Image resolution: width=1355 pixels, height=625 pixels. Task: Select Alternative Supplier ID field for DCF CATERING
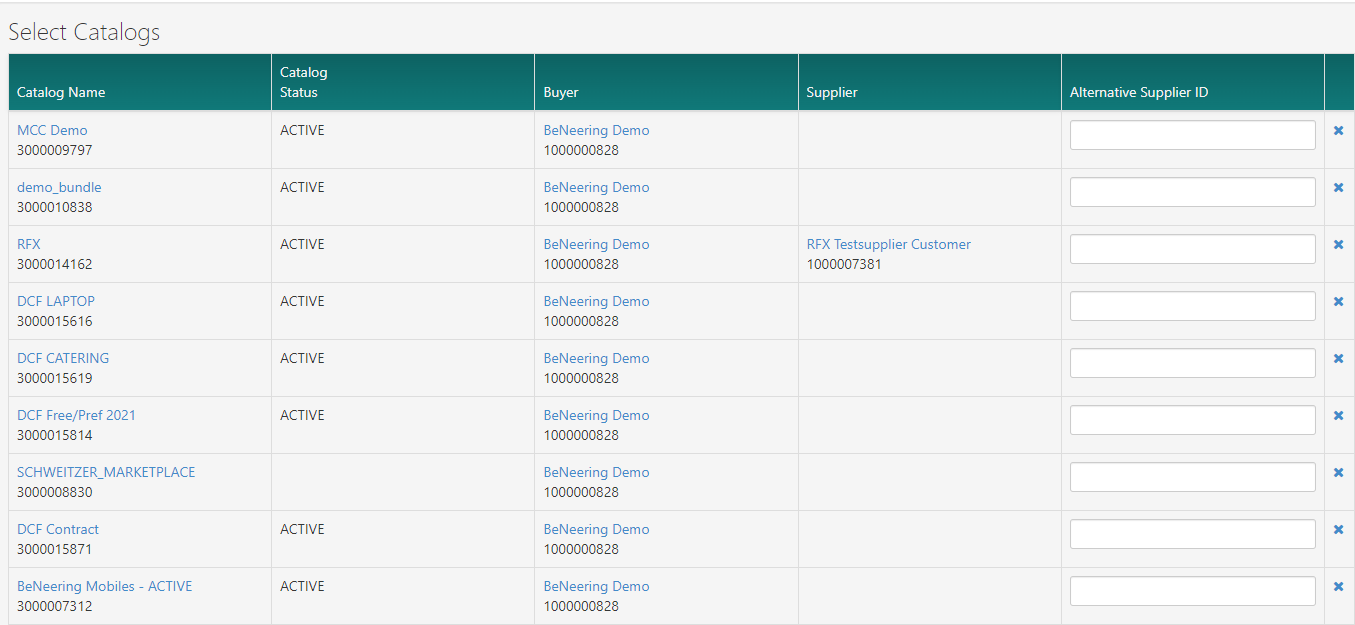(1192, 363)
